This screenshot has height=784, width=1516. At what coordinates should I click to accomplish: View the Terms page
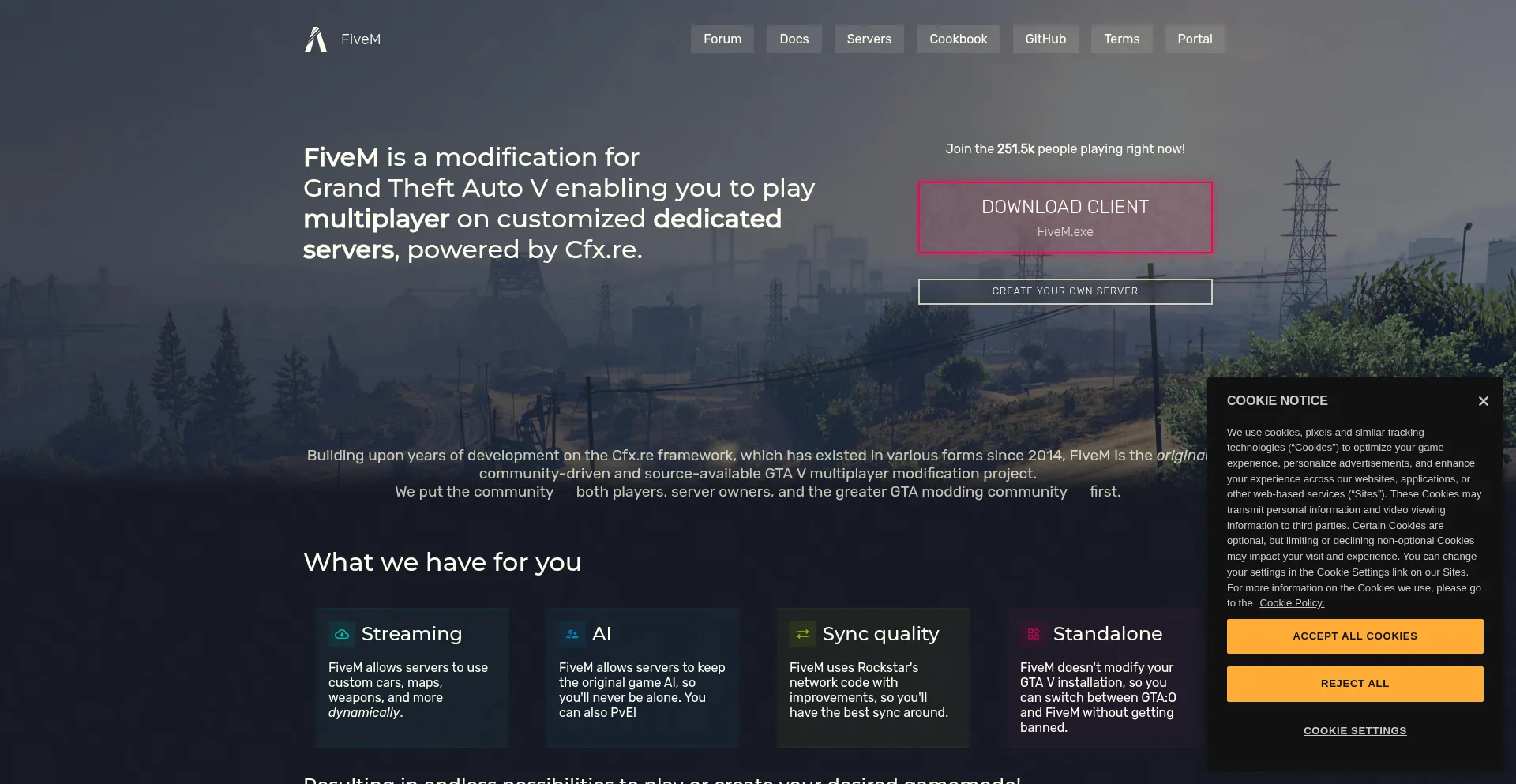click(1121, 39)
